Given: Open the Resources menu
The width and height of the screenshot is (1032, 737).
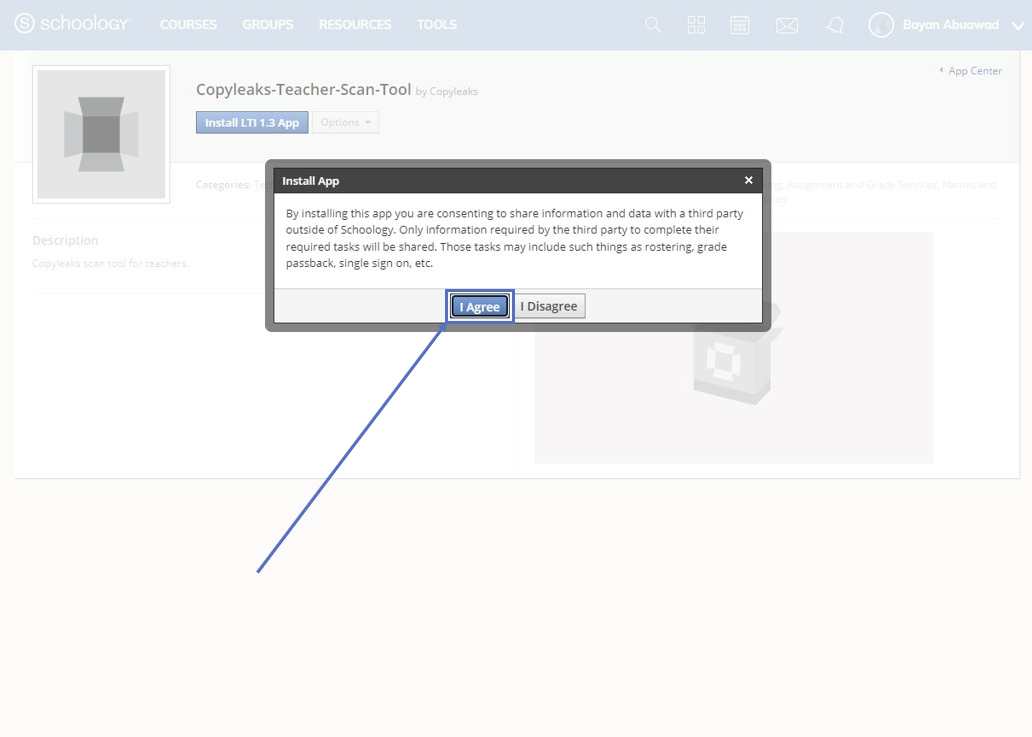Looking at the screenshot, I should [355, 24].
